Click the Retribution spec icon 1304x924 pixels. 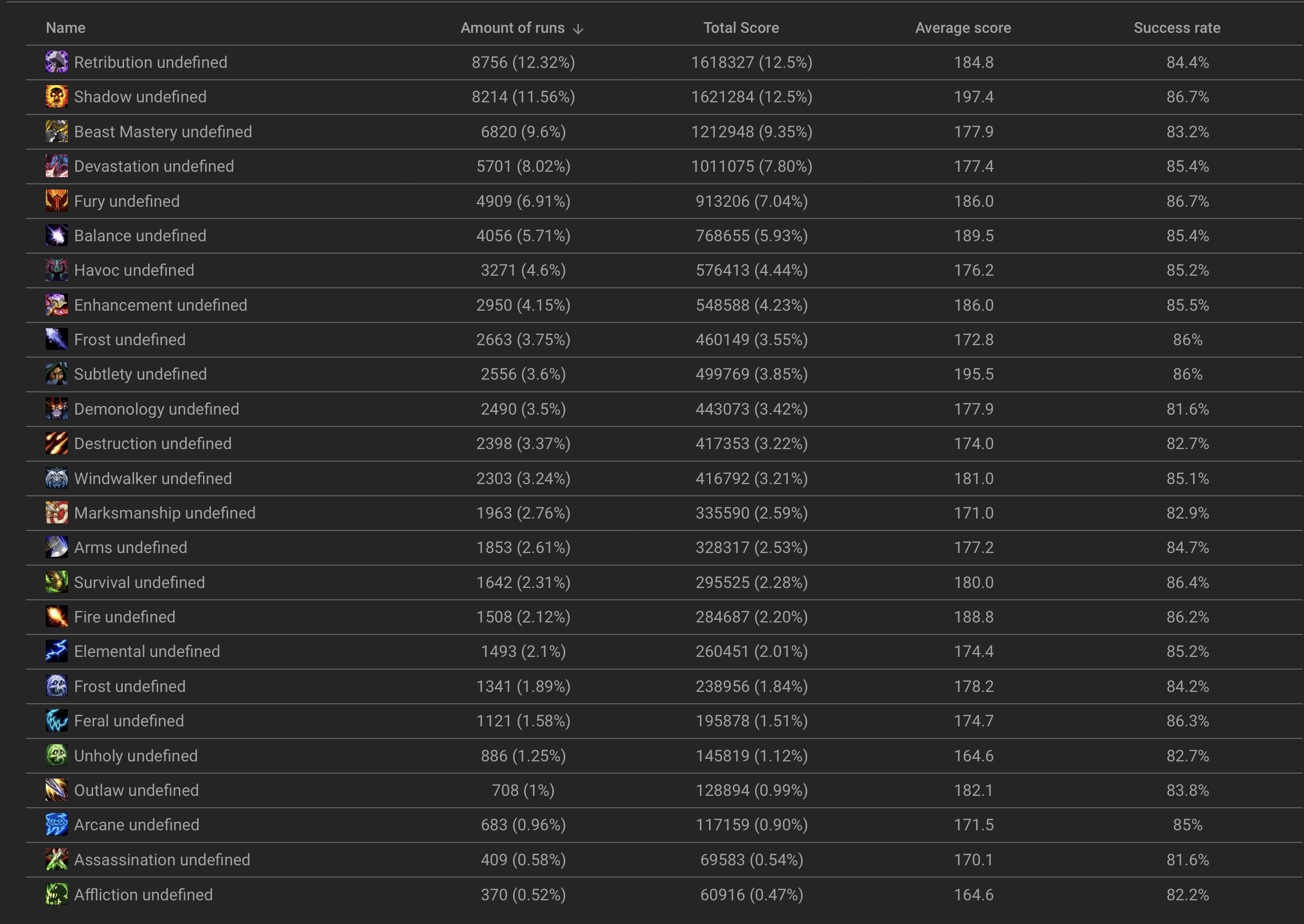57,62
